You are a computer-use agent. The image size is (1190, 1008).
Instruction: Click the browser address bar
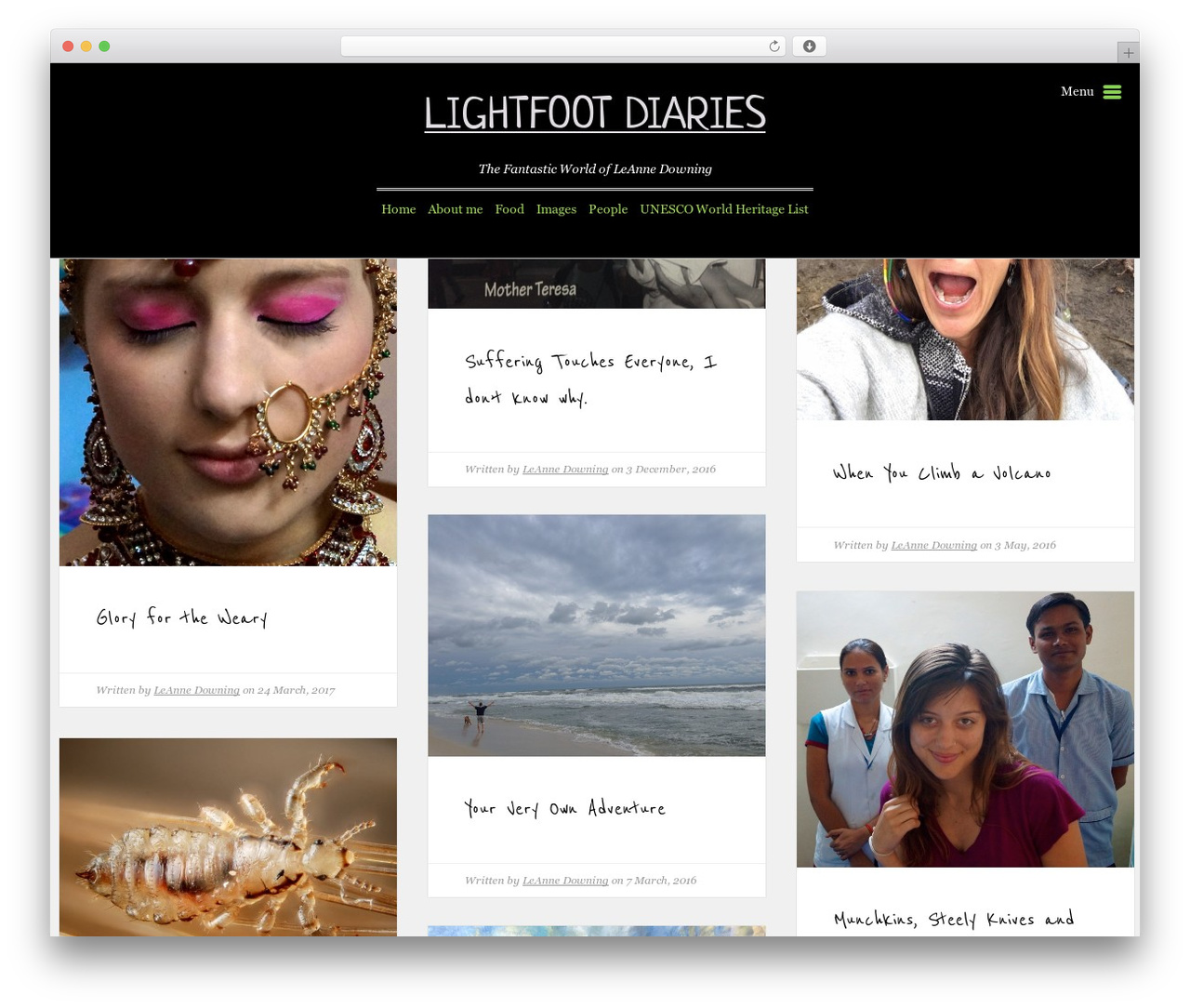point(563,46)
